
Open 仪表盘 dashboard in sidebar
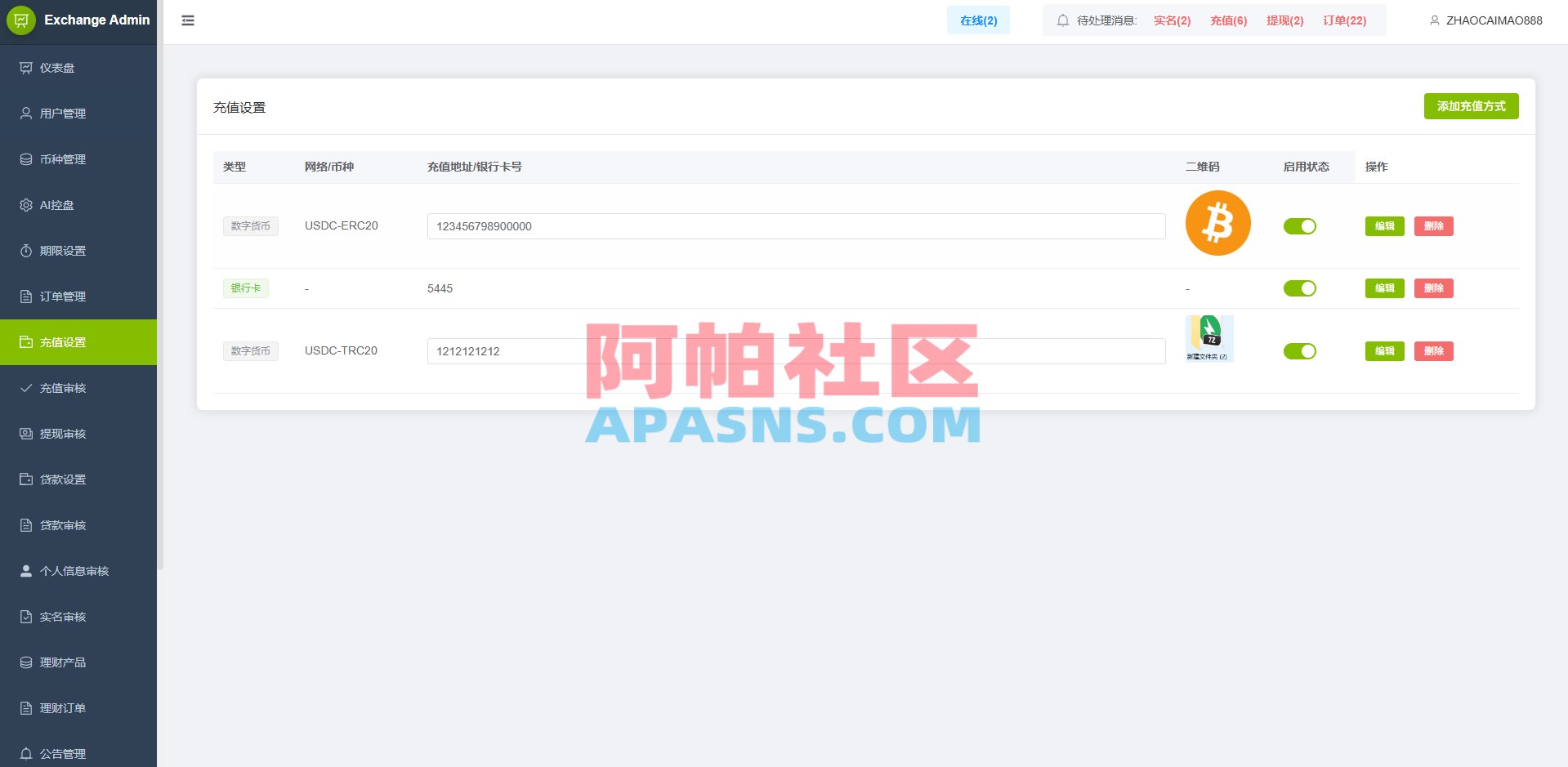tap(78, 68)
